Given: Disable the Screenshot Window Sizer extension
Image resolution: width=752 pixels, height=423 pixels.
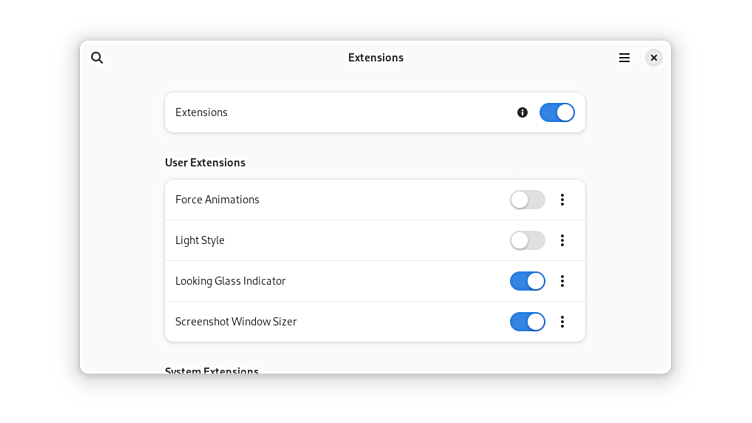Looking at the screenshot, I should click(527, 322).
